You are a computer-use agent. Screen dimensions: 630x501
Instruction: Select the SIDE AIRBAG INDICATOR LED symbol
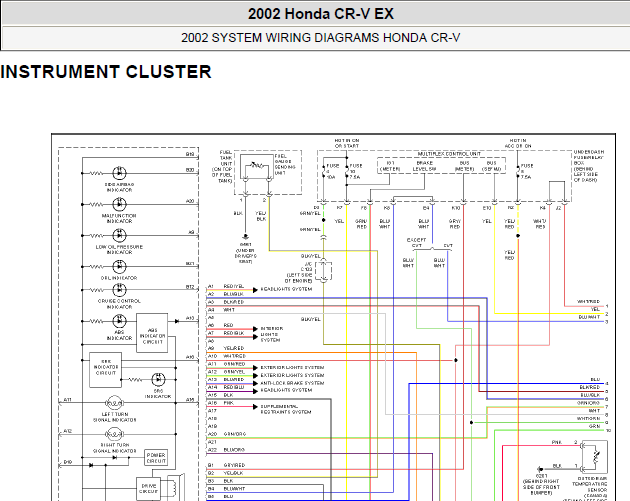119,173
